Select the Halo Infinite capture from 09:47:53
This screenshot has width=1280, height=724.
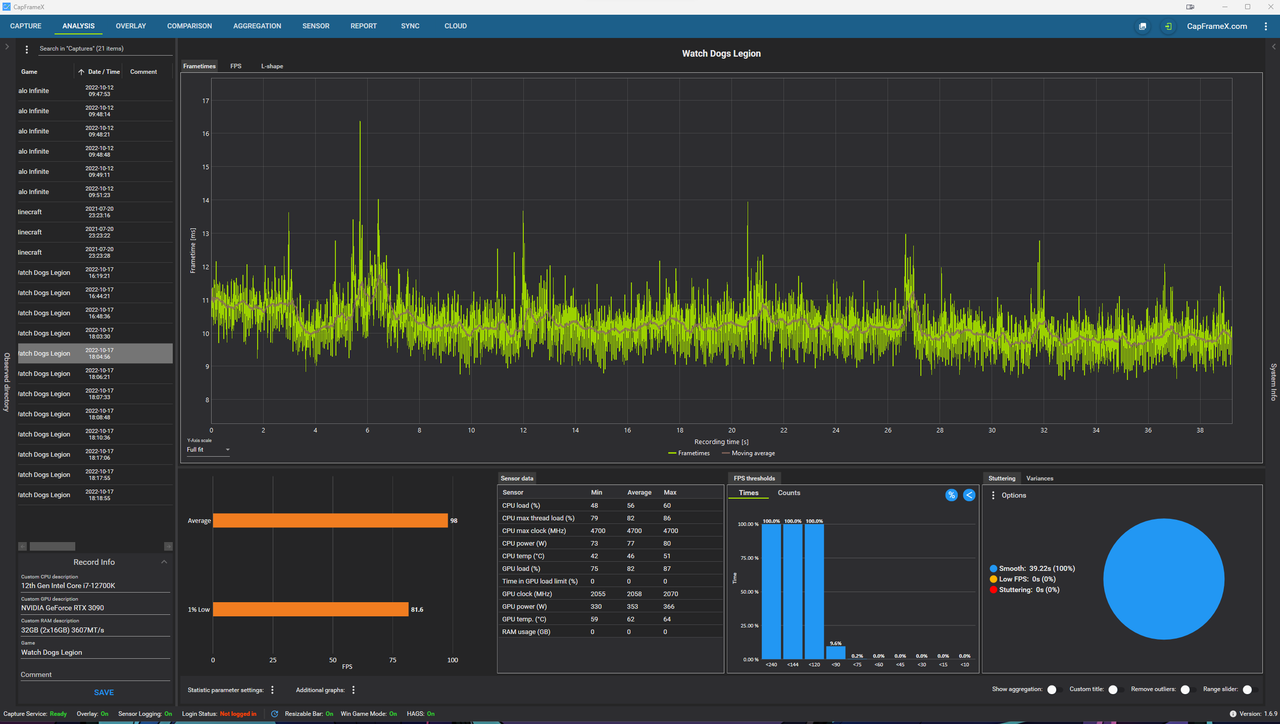(95, 91)
